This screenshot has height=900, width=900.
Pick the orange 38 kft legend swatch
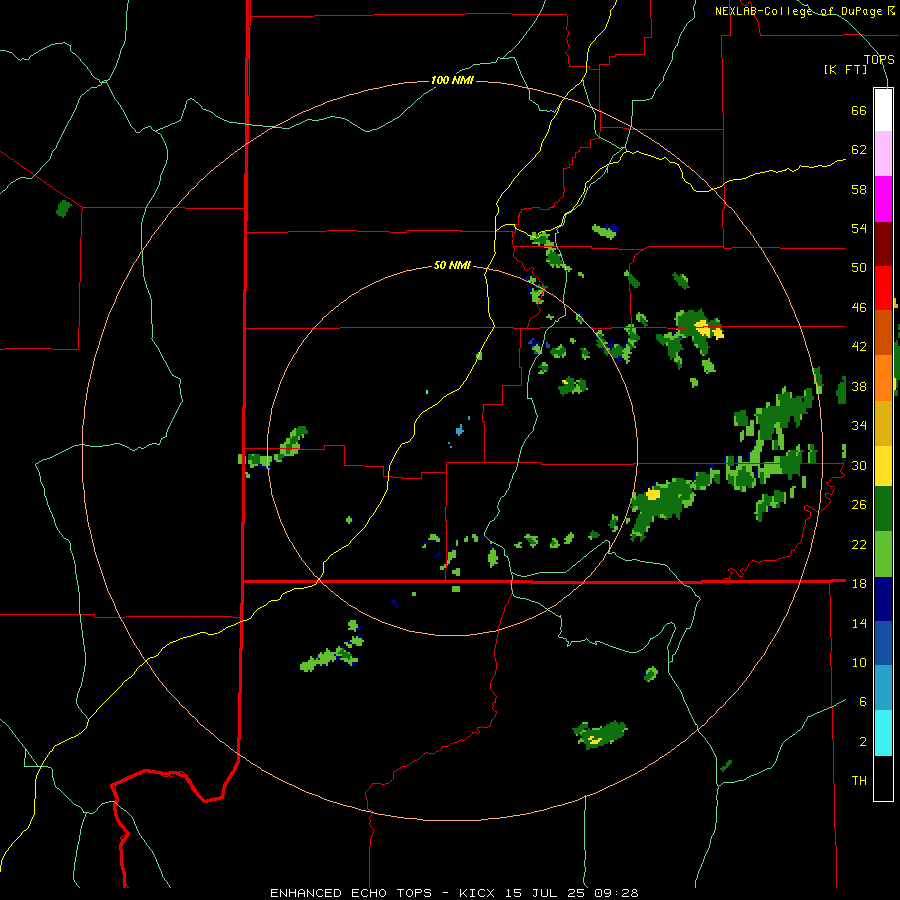pyautogui.click(x=883, y=378)
